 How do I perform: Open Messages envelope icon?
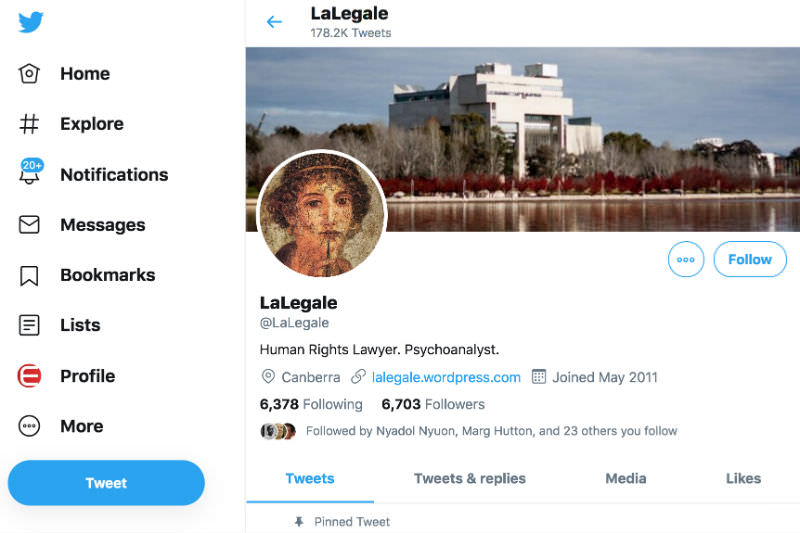click(29, 224)
